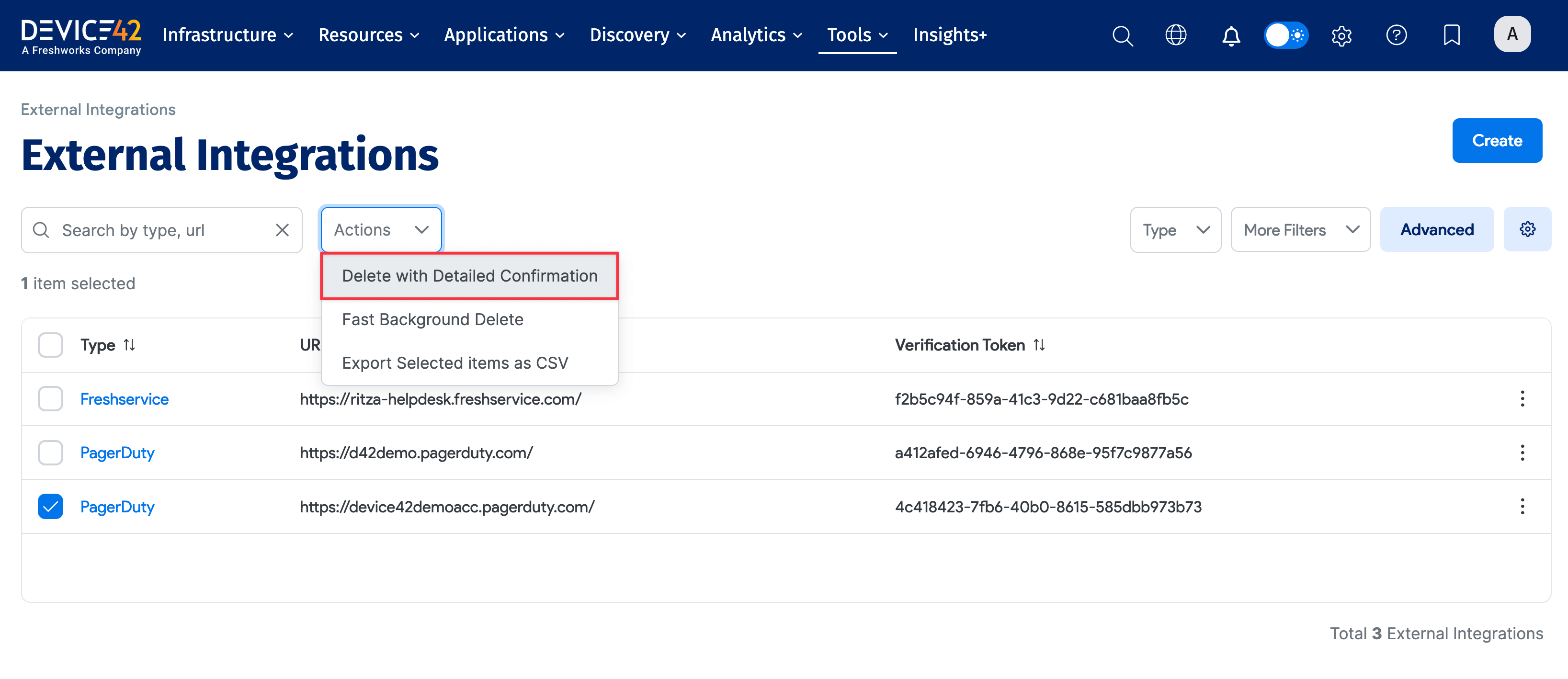Open the help question mark icon

click(1397, 35)
